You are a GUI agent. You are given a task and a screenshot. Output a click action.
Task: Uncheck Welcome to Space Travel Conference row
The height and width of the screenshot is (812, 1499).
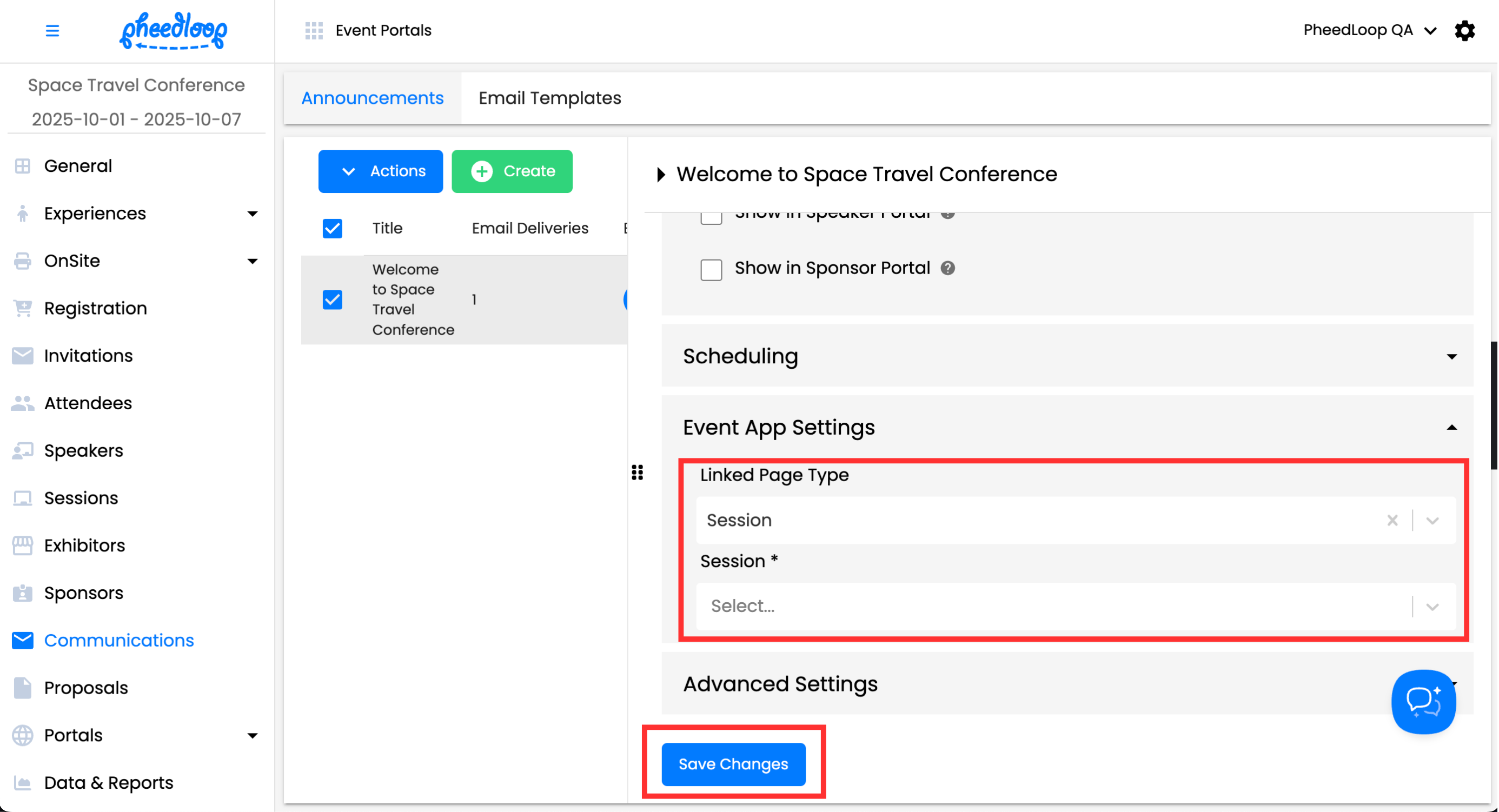(332, 299)
